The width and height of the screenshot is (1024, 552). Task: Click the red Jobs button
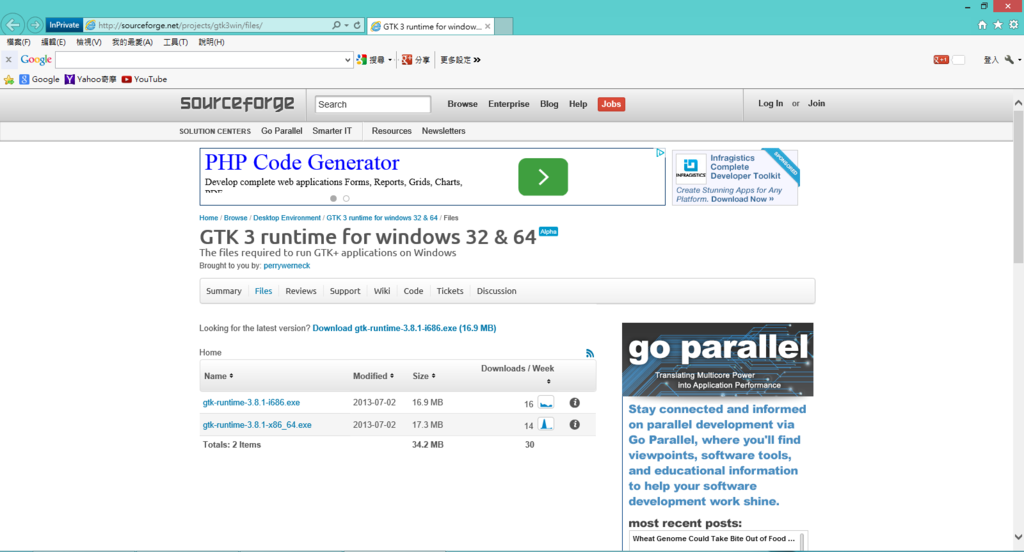click(611, 104)
